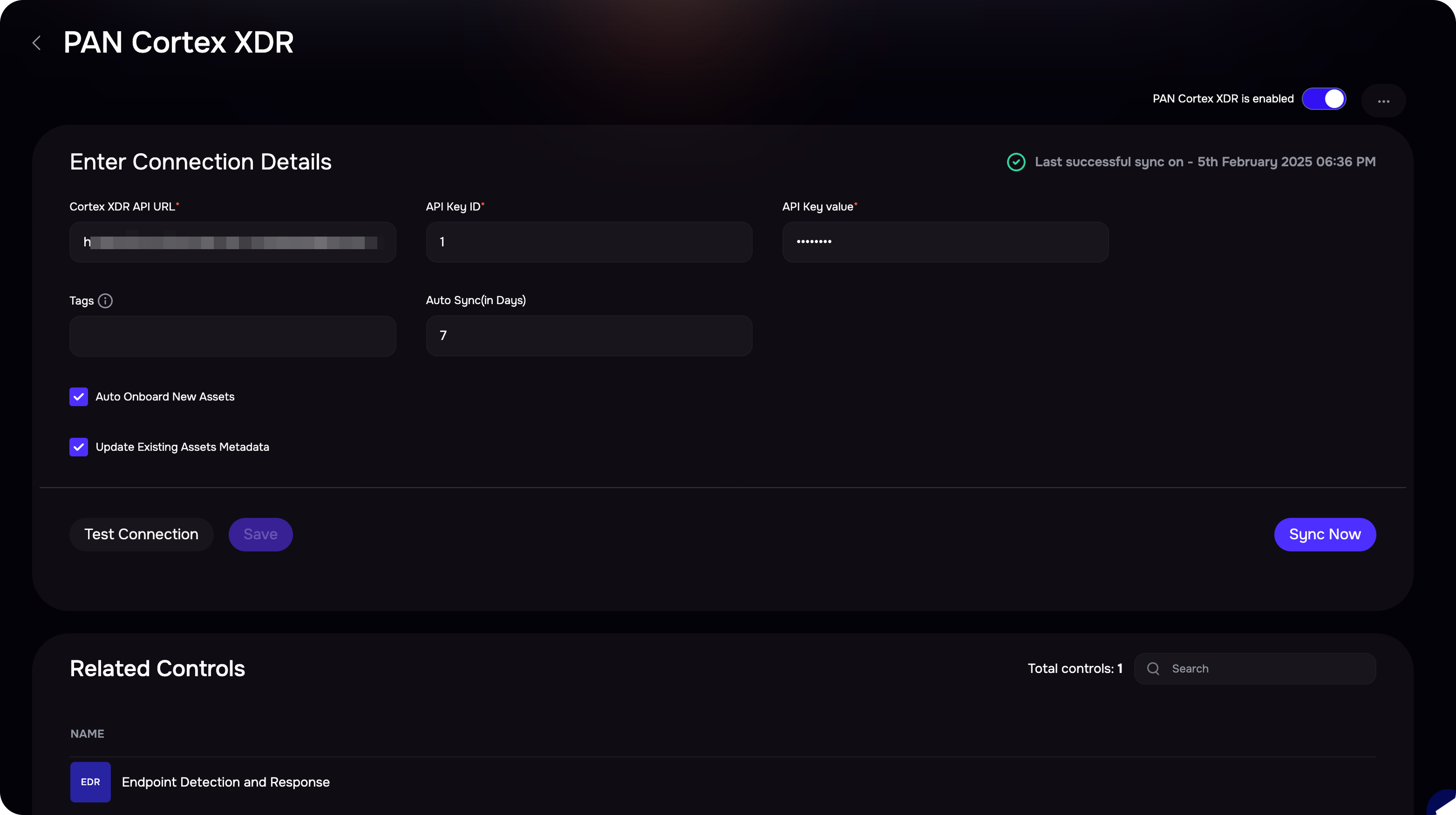
Task: Click the Auto Onboard New Assets label
Action: click(x=165, y=397)
